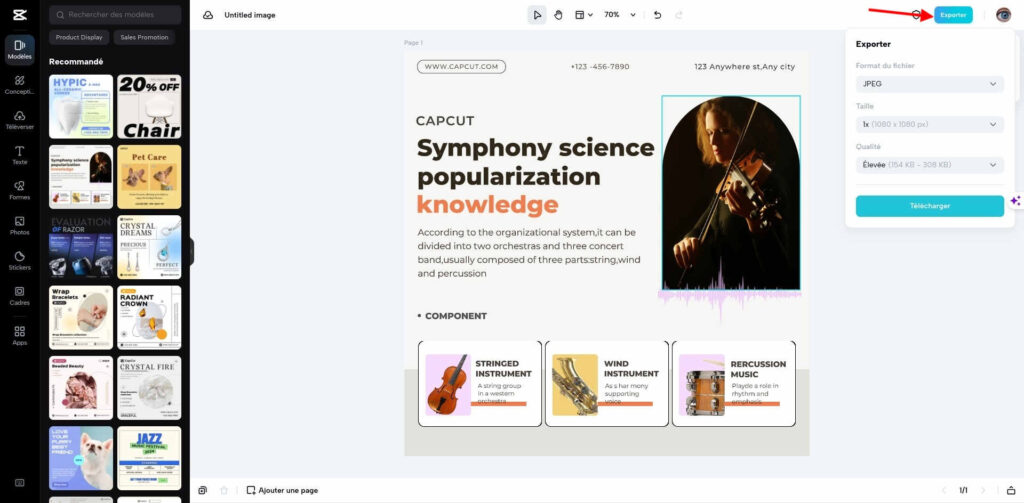Click the Télécharger download button
1024x503 pixels.
click(929, 206)
